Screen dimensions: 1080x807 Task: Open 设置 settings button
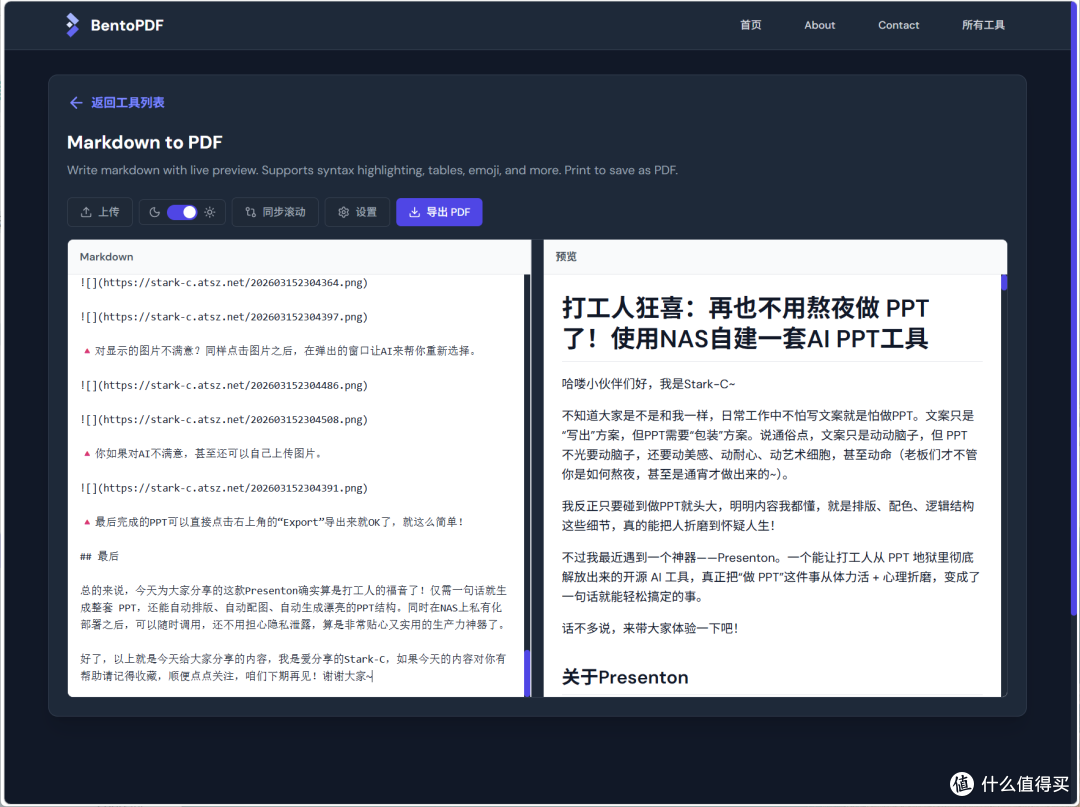click(357, 212)
